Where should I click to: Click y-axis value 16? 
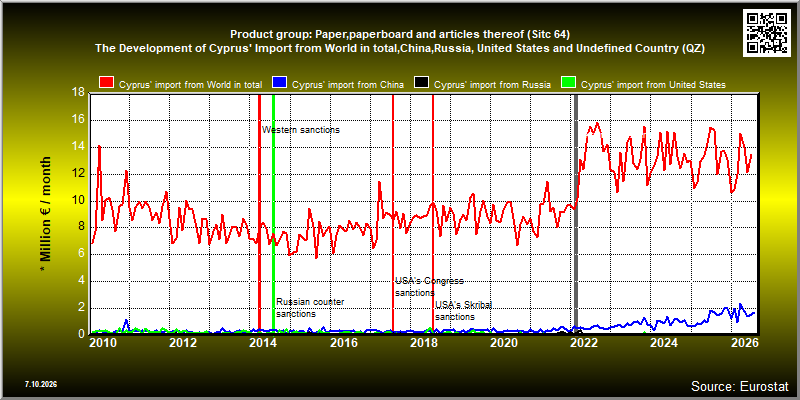point(79,120)
